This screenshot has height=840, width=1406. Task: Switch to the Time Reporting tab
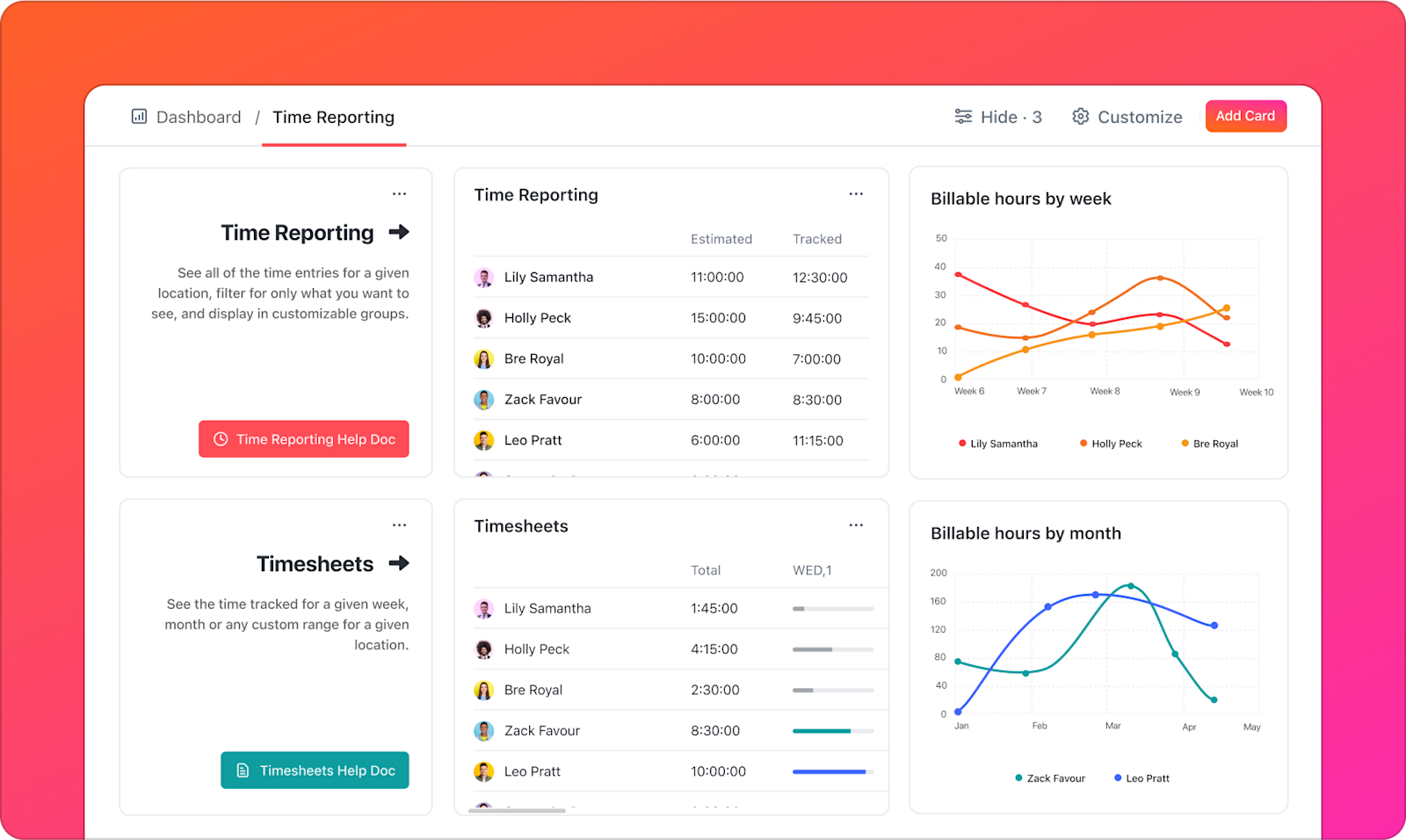pos(333,117)
